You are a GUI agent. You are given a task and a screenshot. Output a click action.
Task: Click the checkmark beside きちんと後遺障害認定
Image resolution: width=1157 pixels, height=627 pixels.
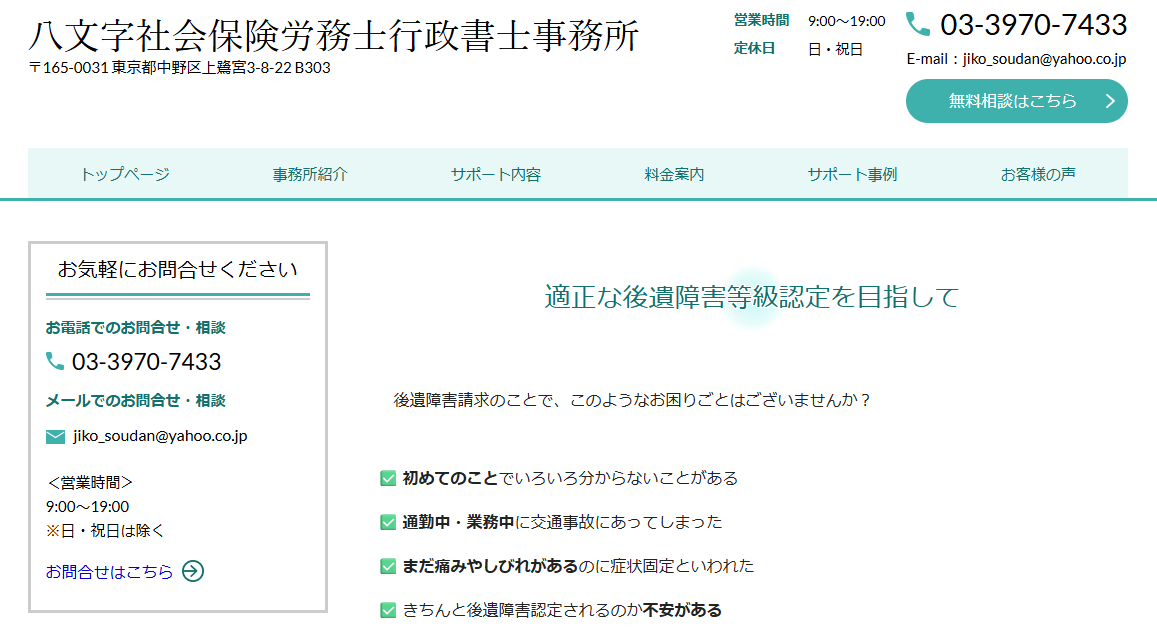coord(388,609)
